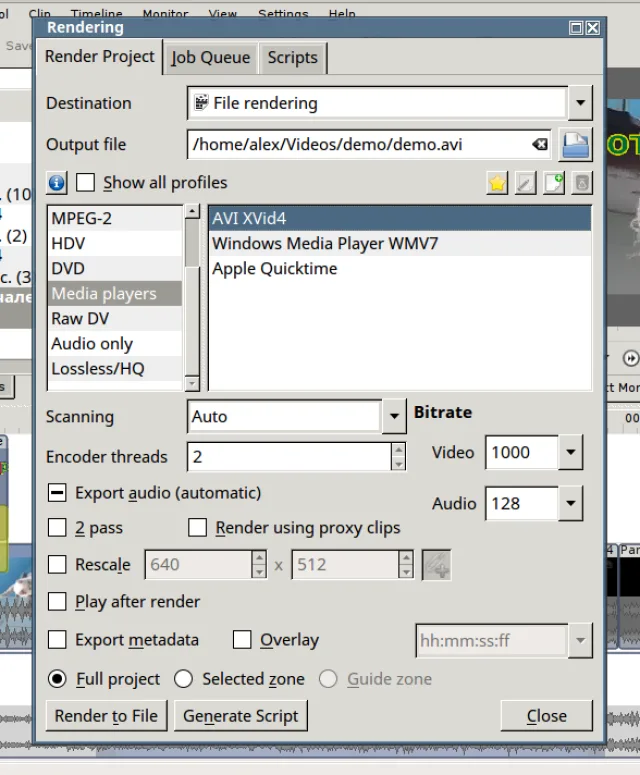Select the Selected zone radio button

(x=183, y=679)
